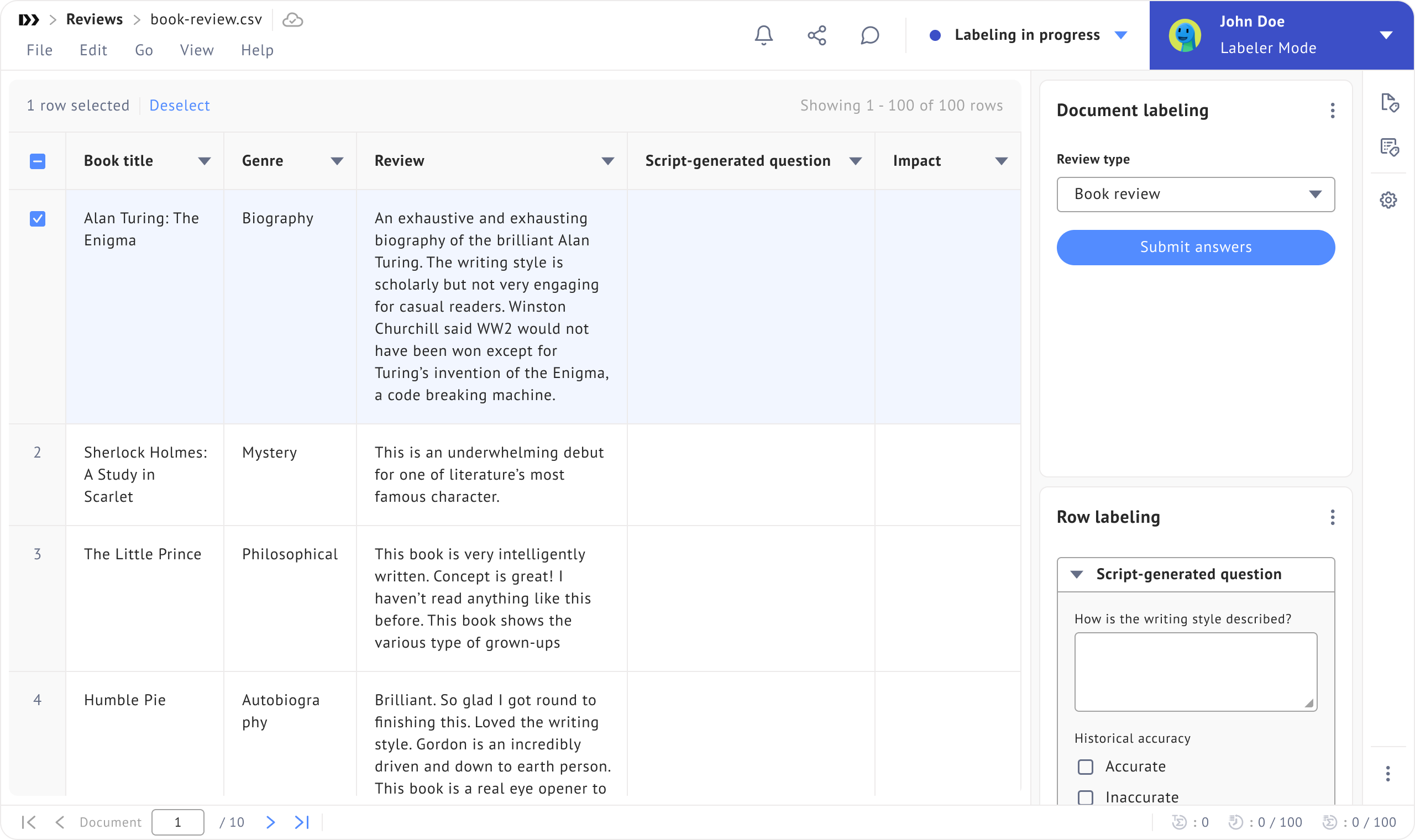The width and height of the screenshot is (1415, 840).
Task: Open the comments speech bubble icon
Action: [869, 35]
